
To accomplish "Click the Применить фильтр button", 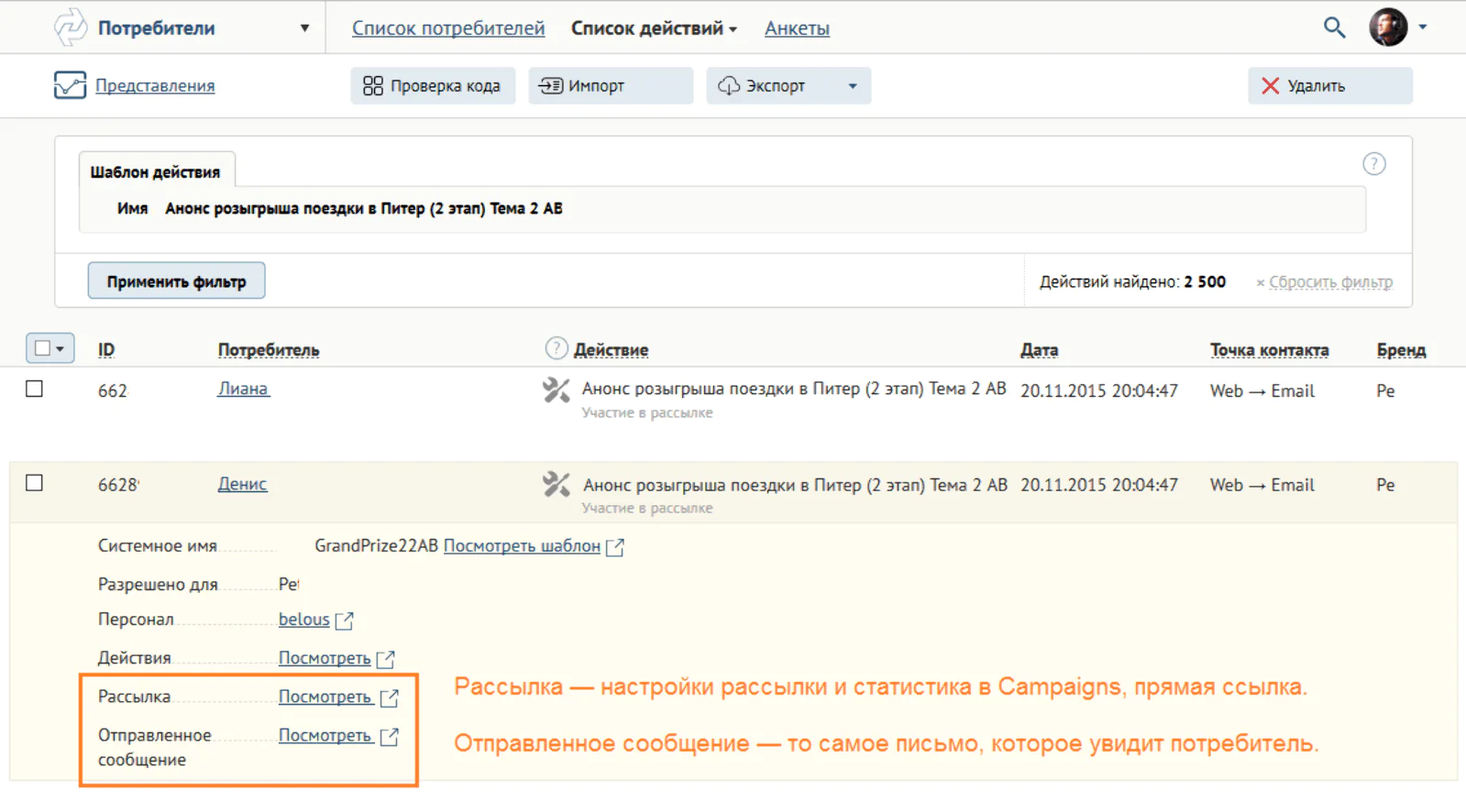I will (x=176, y=281).
